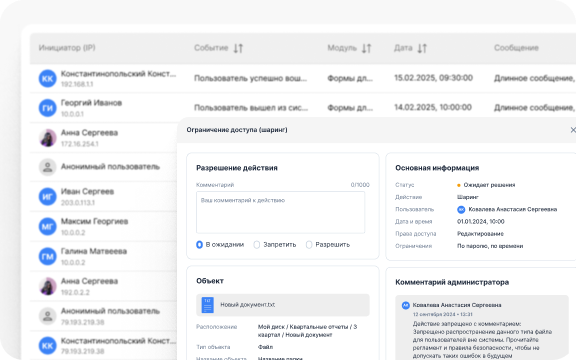This screenshot has width=576, height=360.
Task: Click Ковалева Анастасия Сергеевна in admin comment
Action: tap(457, 305)
